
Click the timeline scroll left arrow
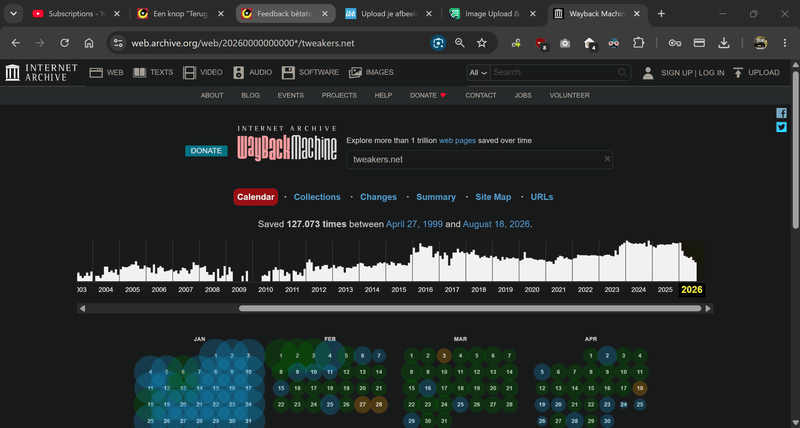tap(83, 309)
